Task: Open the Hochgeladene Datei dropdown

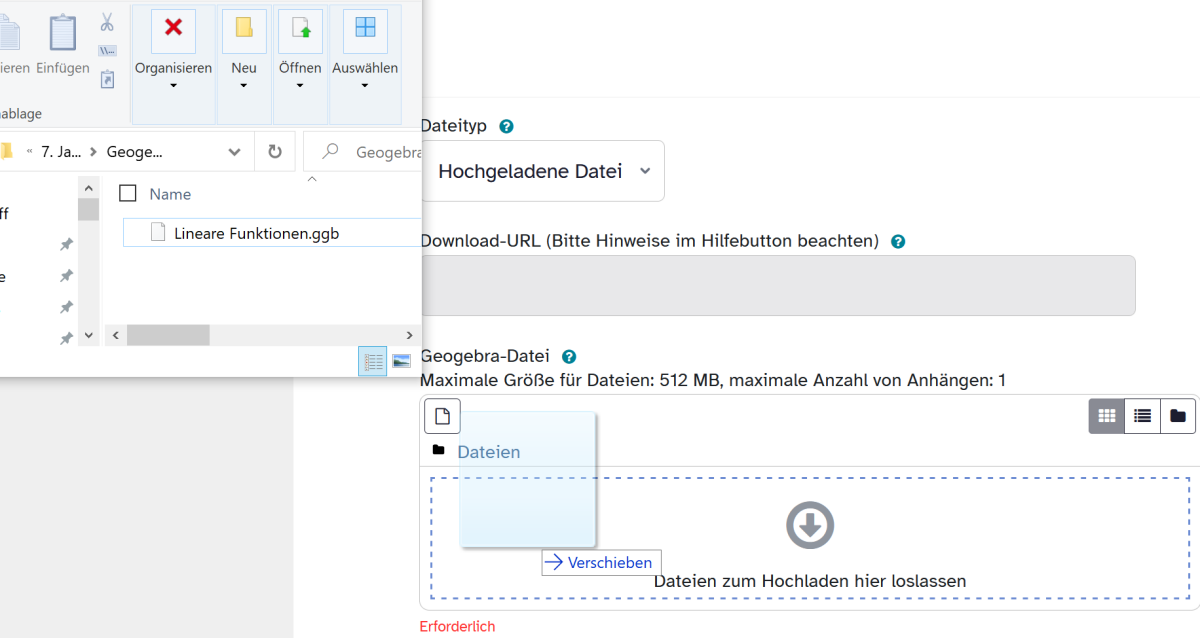Action: coord(542,171)
